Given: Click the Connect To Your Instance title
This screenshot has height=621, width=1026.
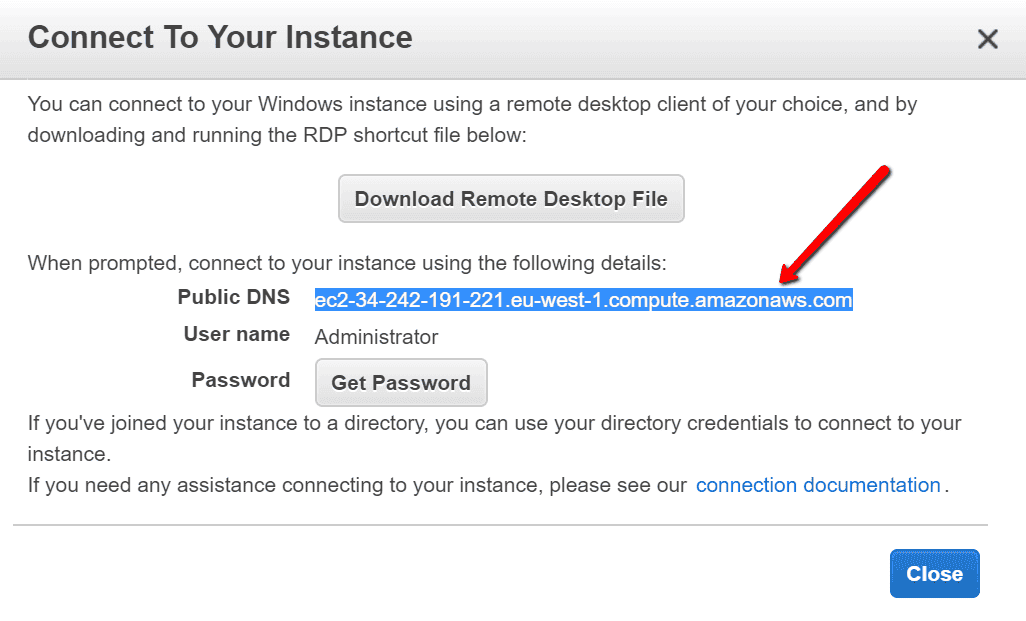Looking at the screenshot, I should (x=220, y=38).
